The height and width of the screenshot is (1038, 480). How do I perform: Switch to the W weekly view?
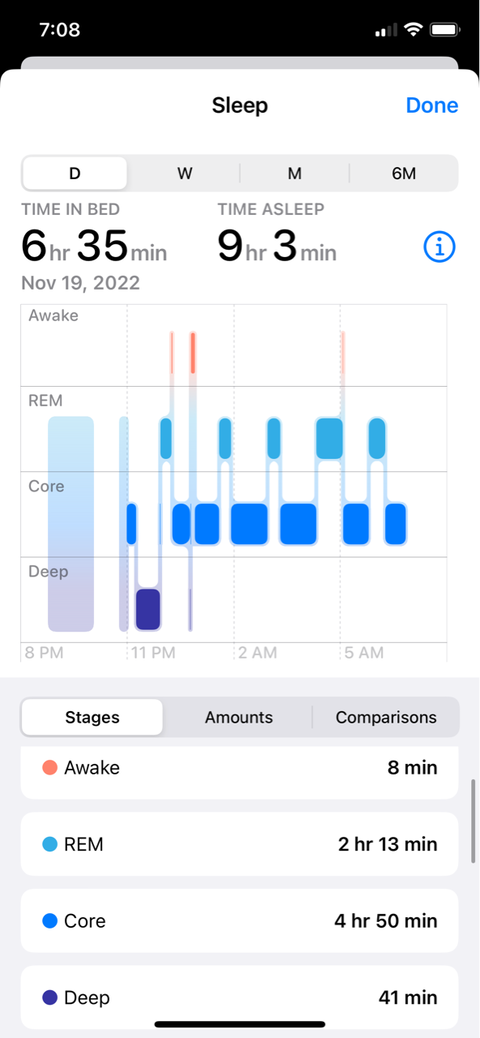(185, 173)
